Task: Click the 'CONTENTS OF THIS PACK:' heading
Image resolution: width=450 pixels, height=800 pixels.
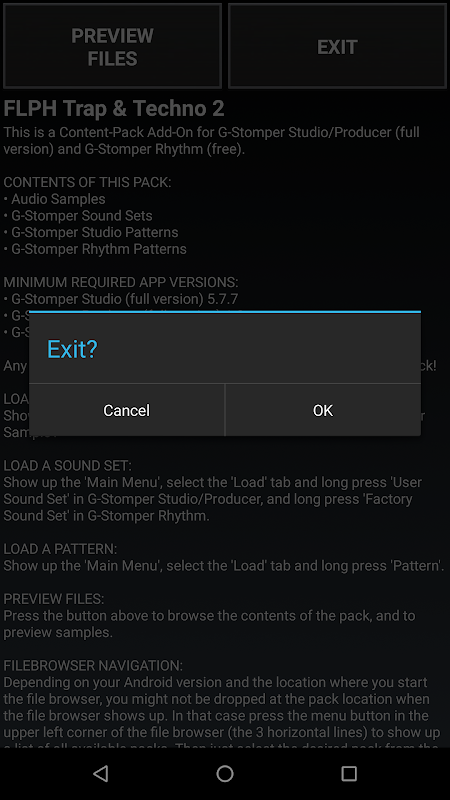Action: (x=87, y=182)
